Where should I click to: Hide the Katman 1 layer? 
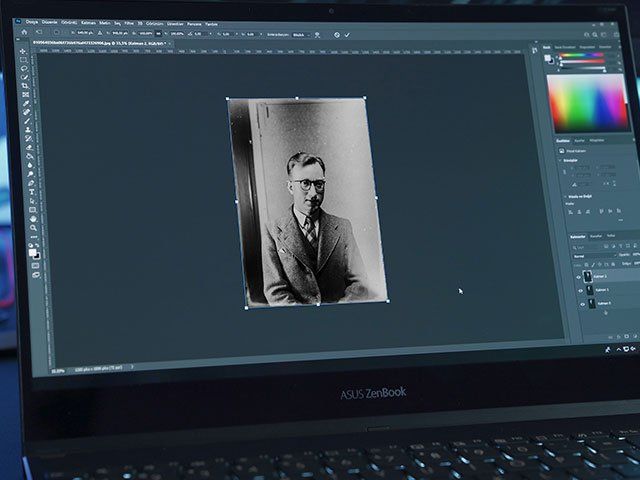pos(580,291)
